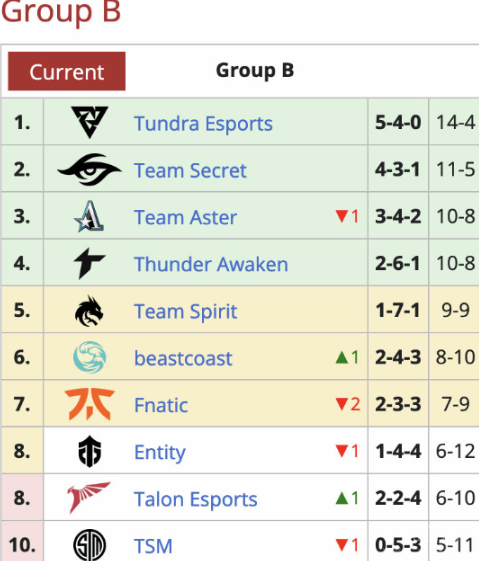Image resolution: width=479 pixels, height=561 pixels.
Task: Click the Team Aster logo icon
Action: coord(89,216)
